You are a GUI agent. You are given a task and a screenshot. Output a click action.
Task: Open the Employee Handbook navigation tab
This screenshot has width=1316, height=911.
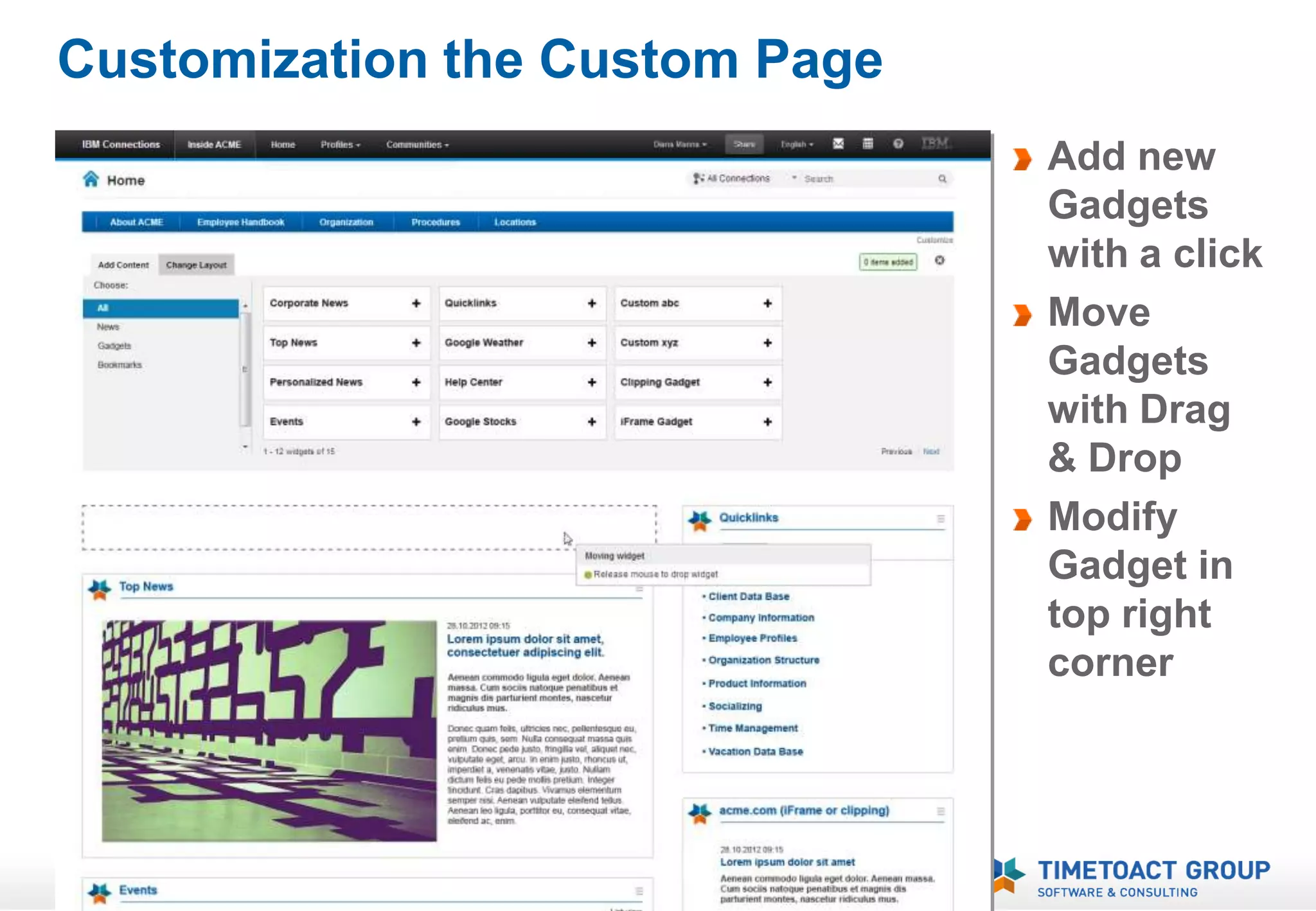(x=240, y=222)
